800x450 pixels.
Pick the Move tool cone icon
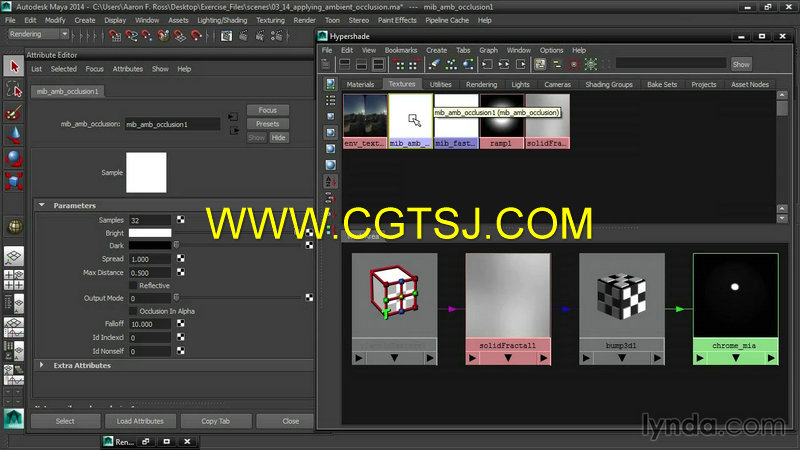(x=14, y=135)
